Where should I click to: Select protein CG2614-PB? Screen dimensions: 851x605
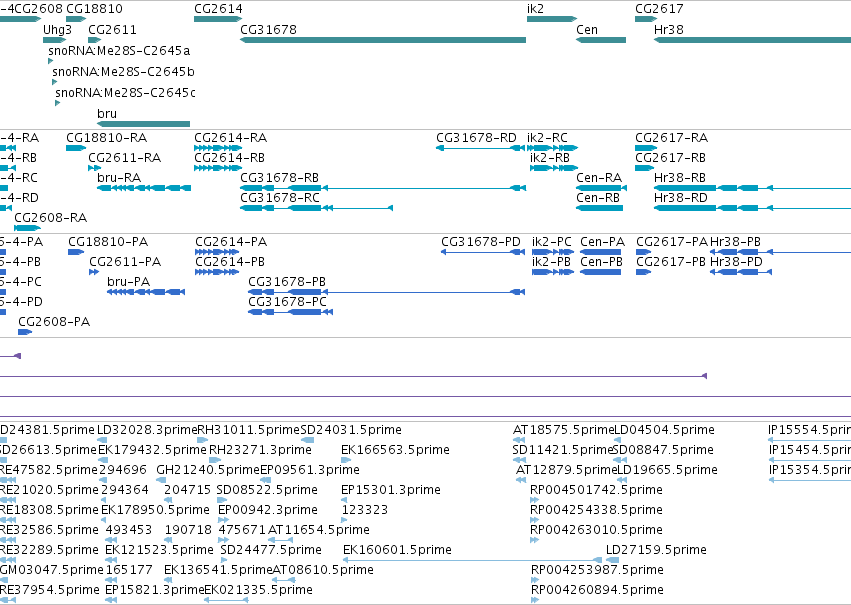pos(230,262)
